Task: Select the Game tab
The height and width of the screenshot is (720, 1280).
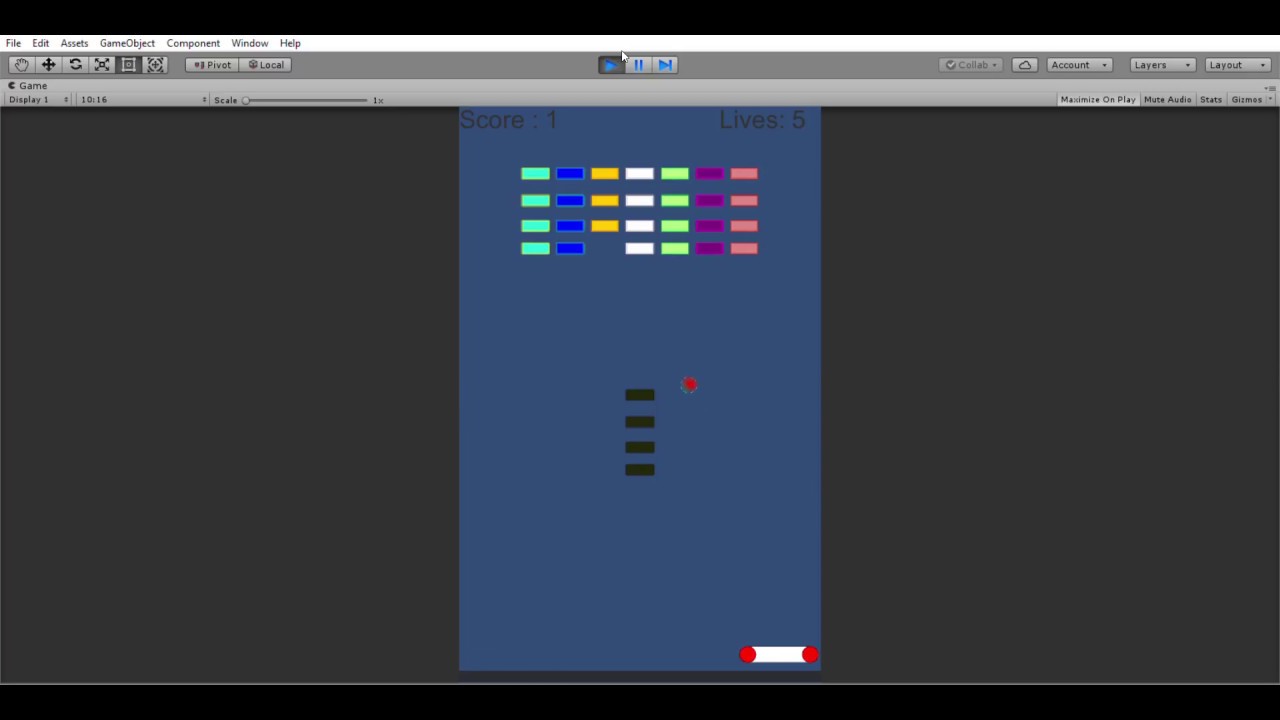Action: (x=28, y=86)
